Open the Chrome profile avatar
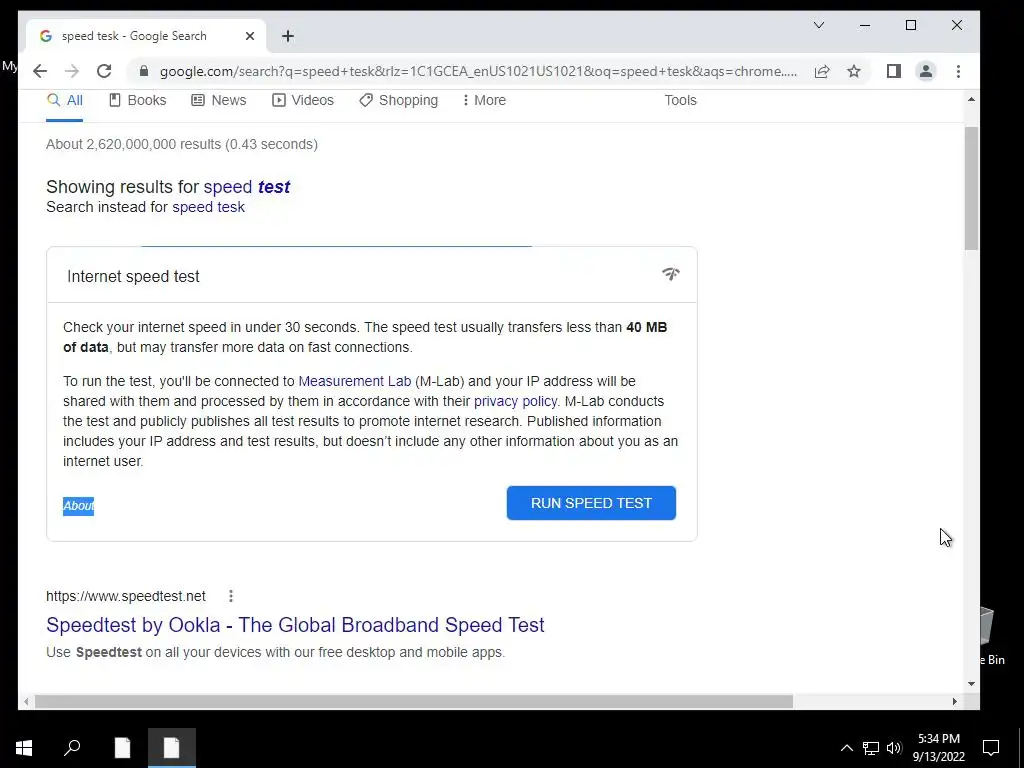Screen dimensions: 1024x768 click(925, 71)
